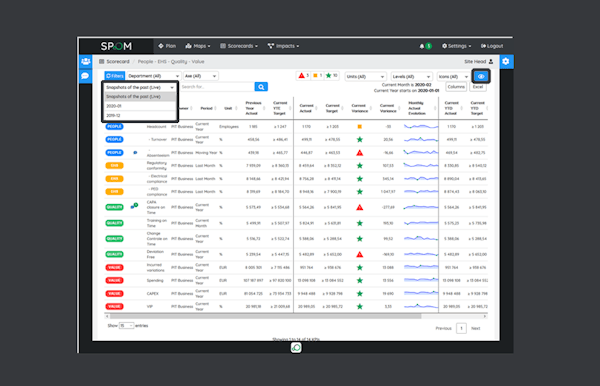Expand the Levels (All) dropdown
Screen dimensions: 600x386
tap(411, 77)
